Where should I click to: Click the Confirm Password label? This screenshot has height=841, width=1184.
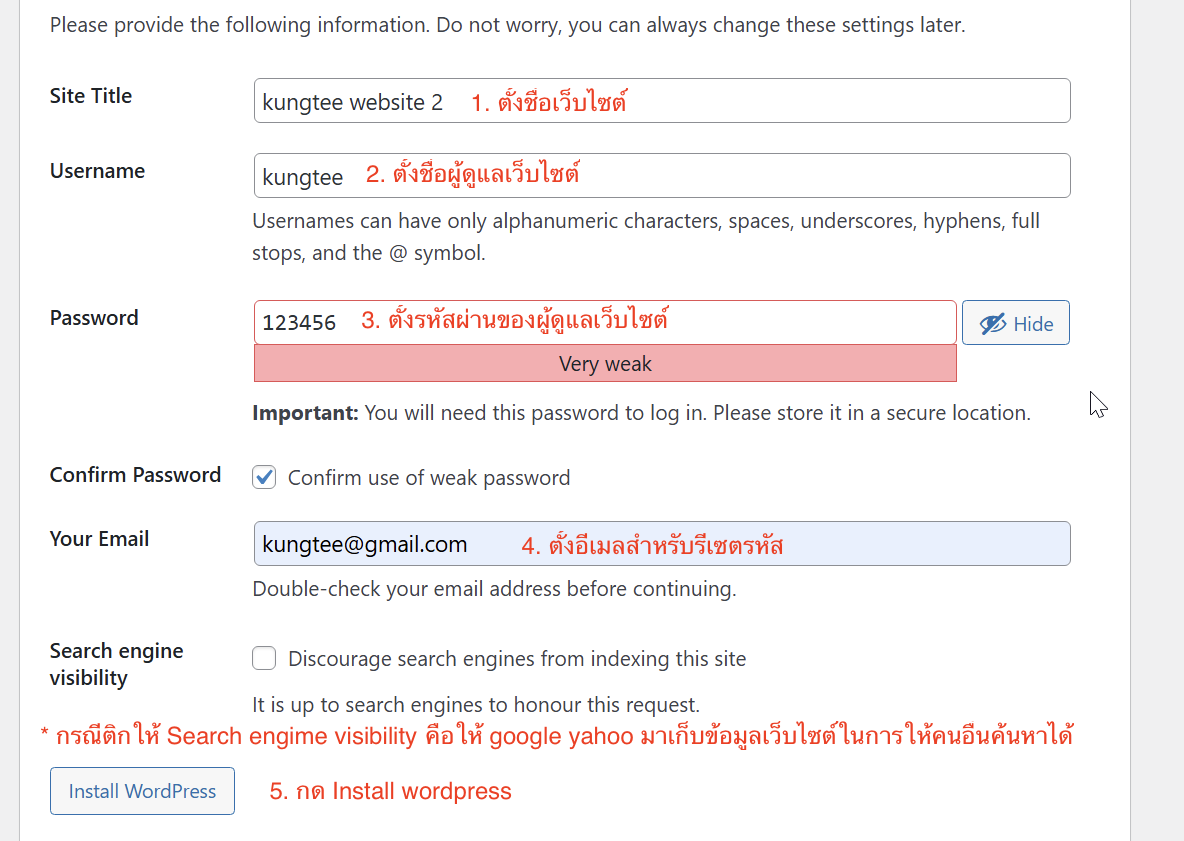click(x=135, y=475)
